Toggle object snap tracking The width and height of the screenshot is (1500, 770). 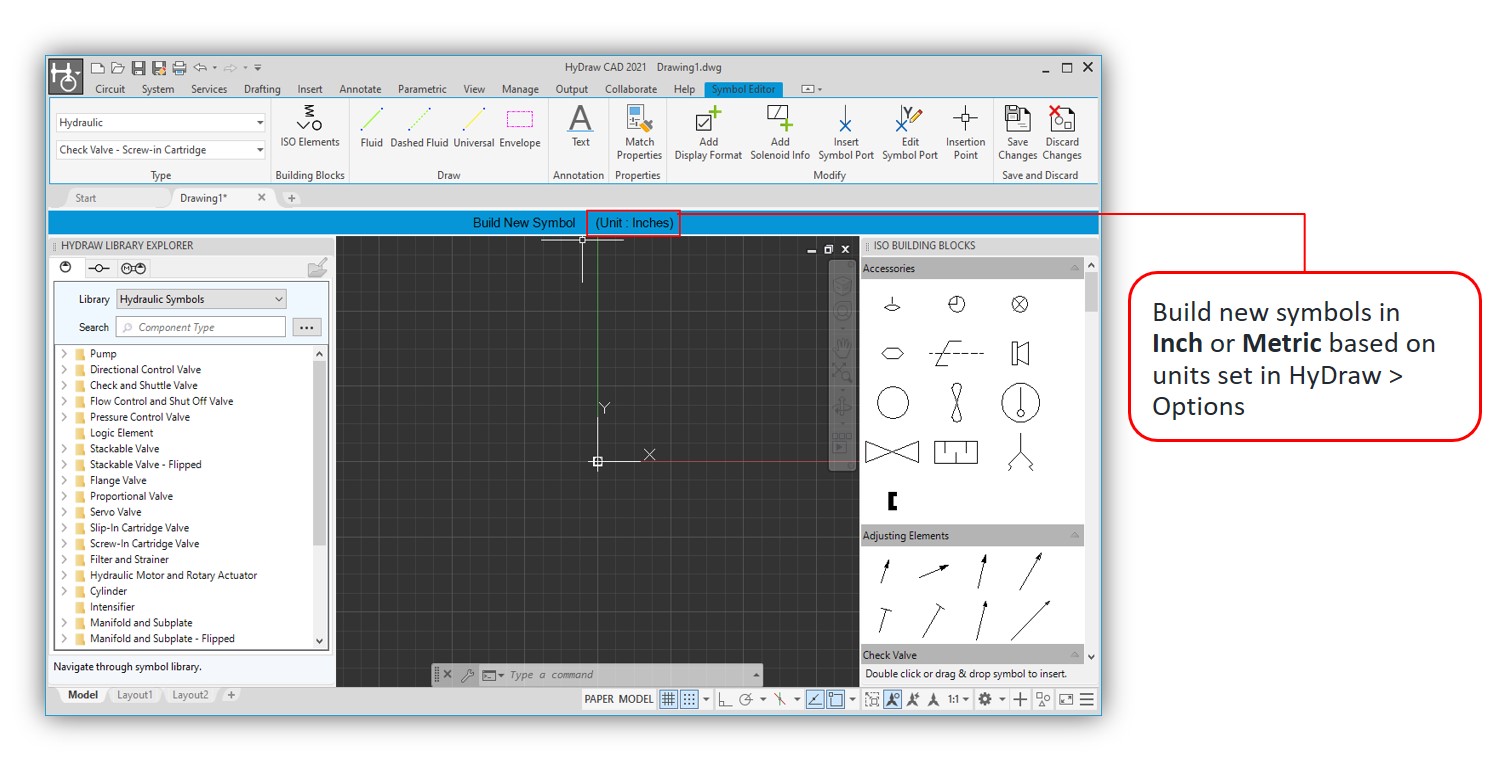815,699
